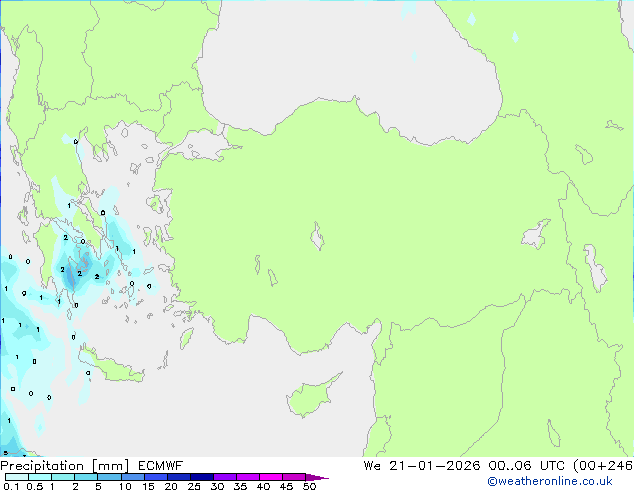Pick the 5–10 mm legend swatch
The image size is (634, 490).
click(109, 477)
